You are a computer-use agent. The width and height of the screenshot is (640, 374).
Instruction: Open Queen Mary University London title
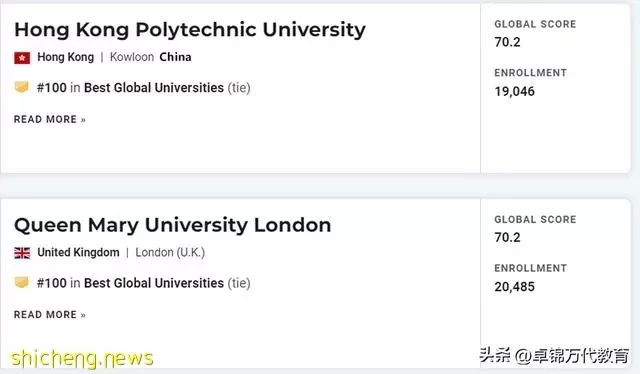pyautogui.click(x=172, y=226)
